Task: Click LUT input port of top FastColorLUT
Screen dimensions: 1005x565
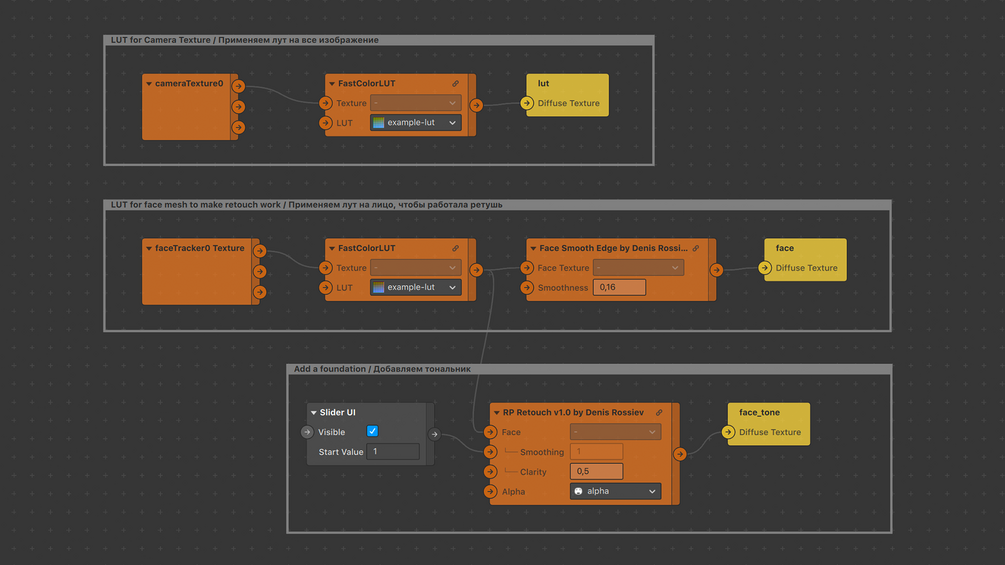Action: click(326, 122)
